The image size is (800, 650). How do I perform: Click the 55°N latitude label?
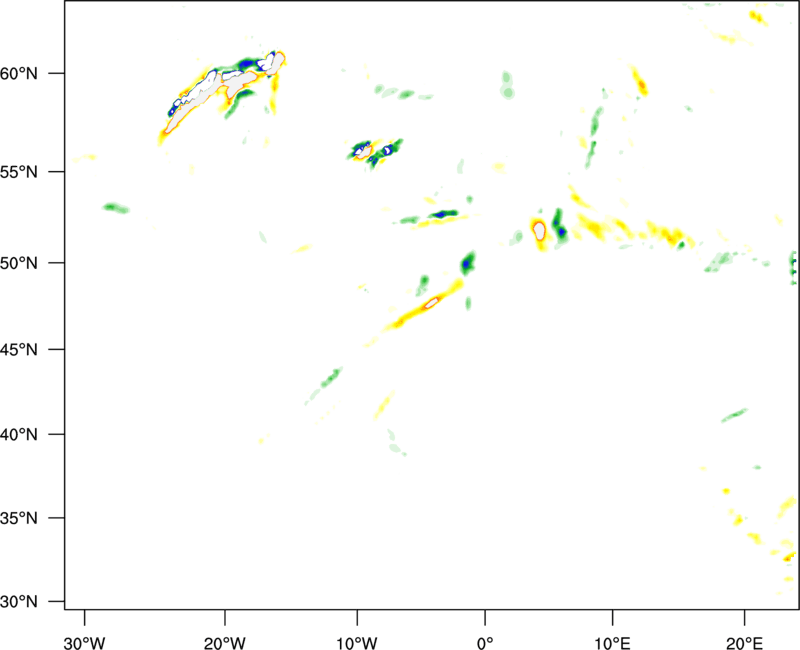tap(19, 172)
